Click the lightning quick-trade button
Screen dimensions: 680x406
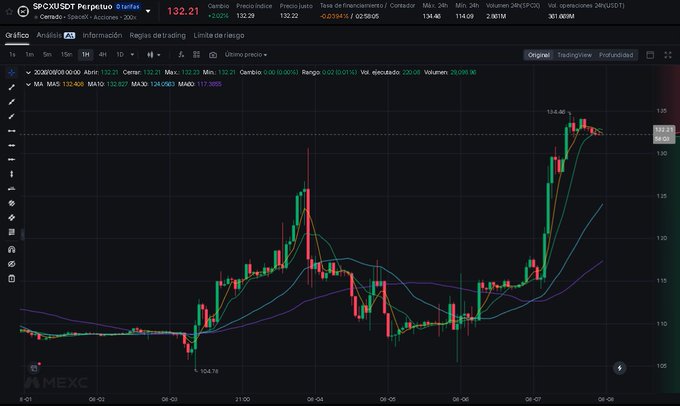point(620,368)
